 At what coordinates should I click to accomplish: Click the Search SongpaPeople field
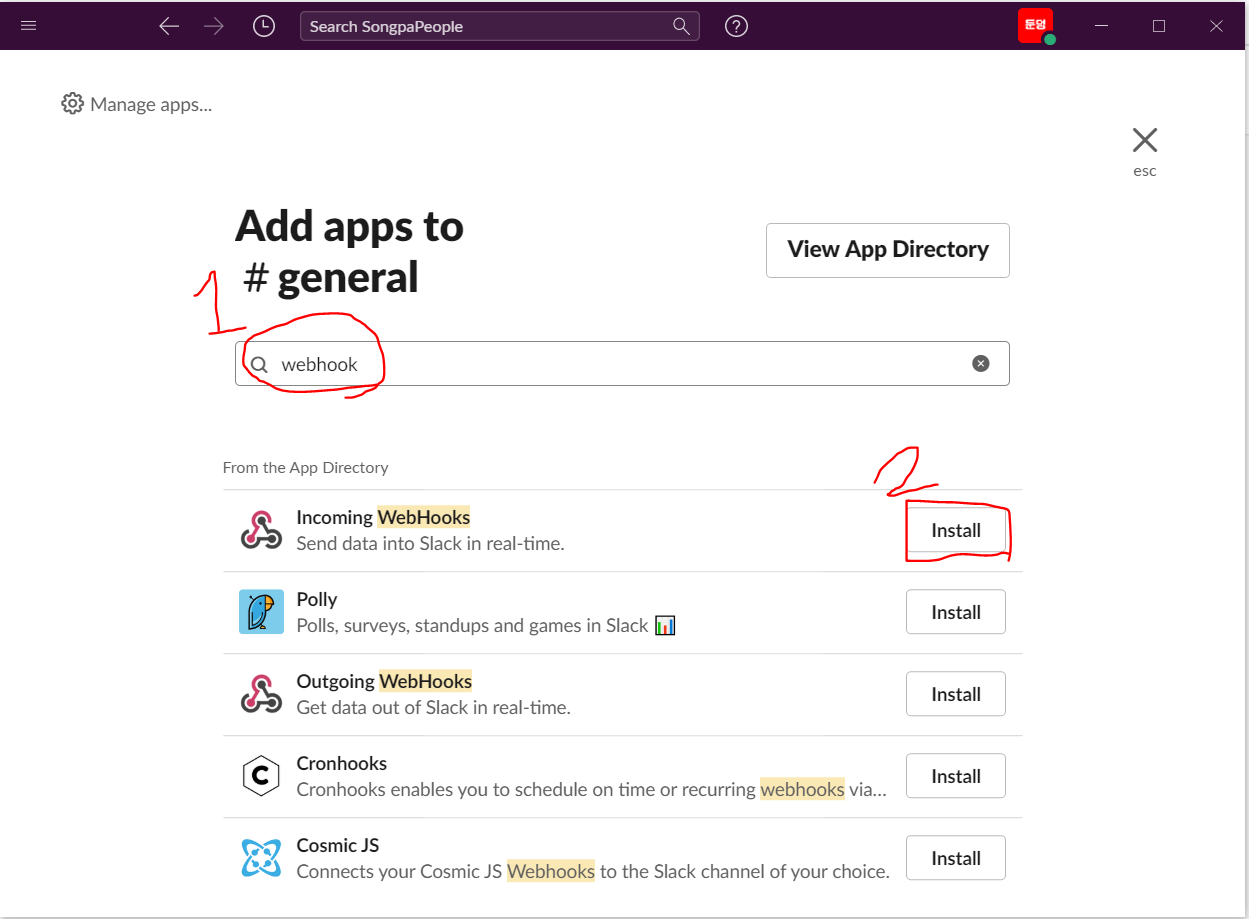click(x=499, y=26)
